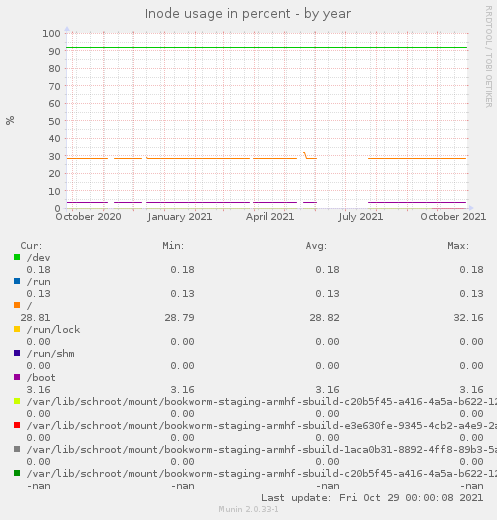Click the 'Avg:' column header
The width and height of the screenshot is (497, 520).
pos(316,246)
